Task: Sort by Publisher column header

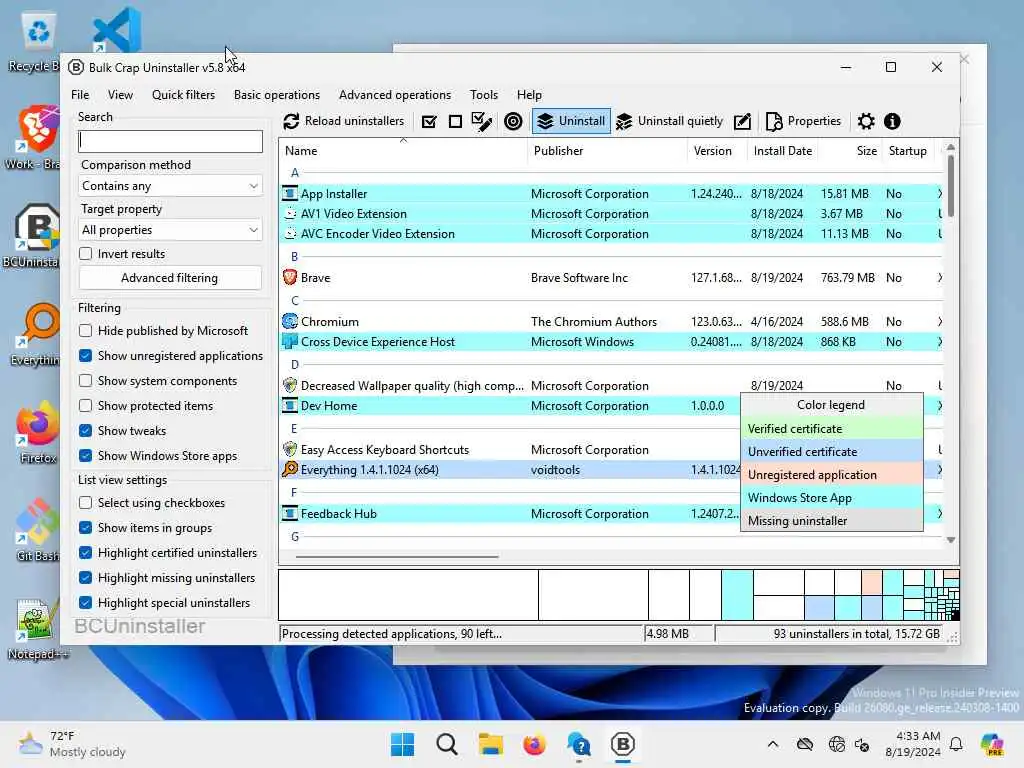Action: tap(607, 151)
